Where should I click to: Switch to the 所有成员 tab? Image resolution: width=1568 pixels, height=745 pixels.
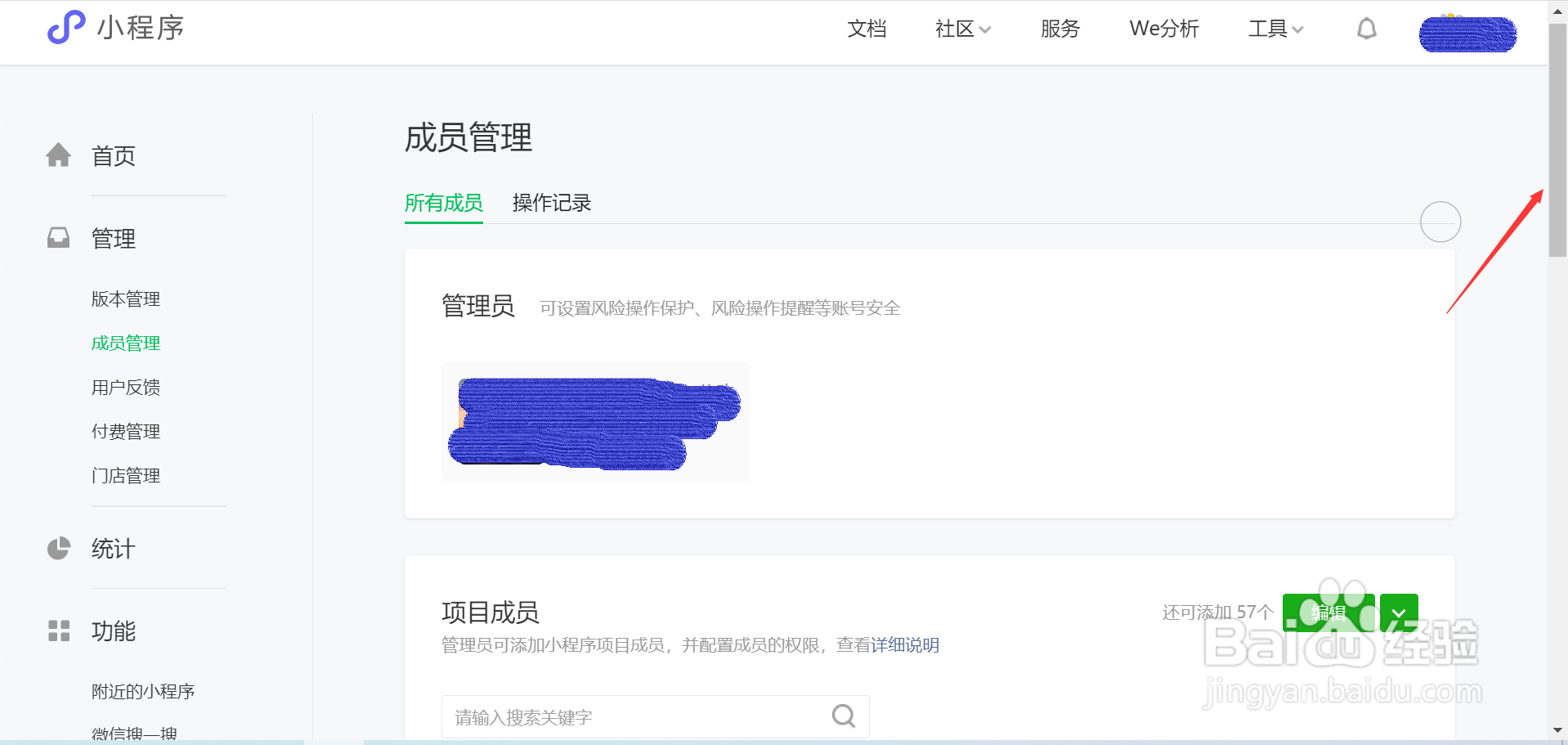[444, 203]
